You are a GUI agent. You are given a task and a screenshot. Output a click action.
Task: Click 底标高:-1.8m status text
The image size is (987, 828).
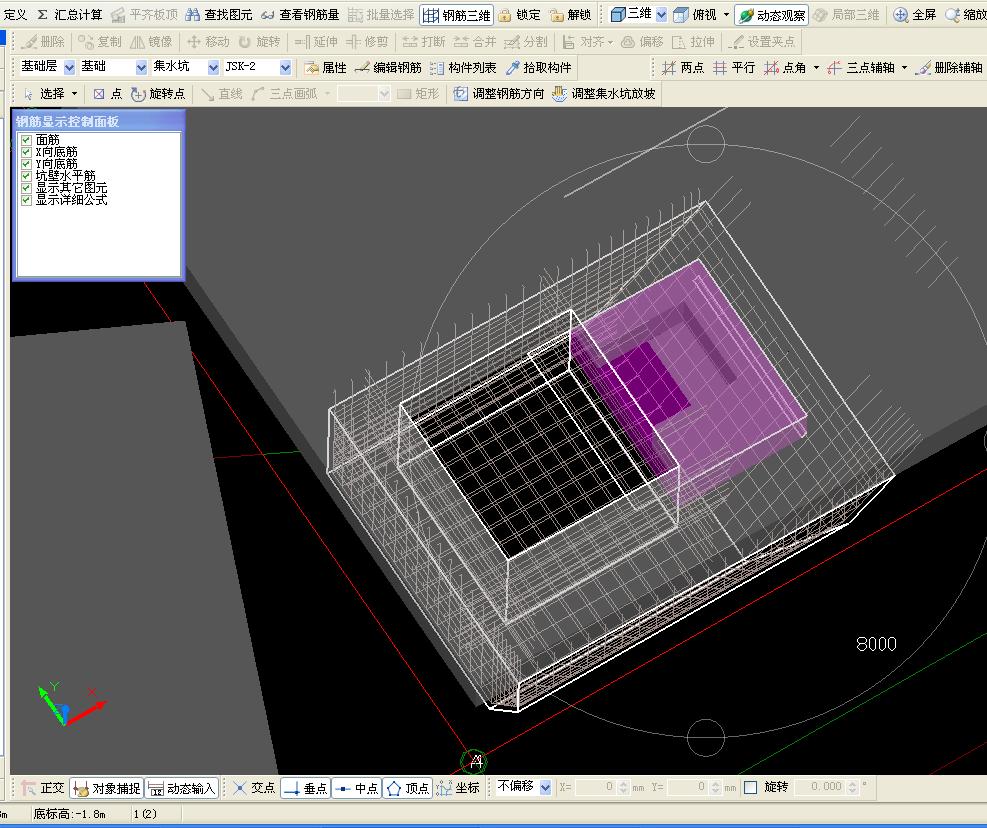tap(69, 814)
